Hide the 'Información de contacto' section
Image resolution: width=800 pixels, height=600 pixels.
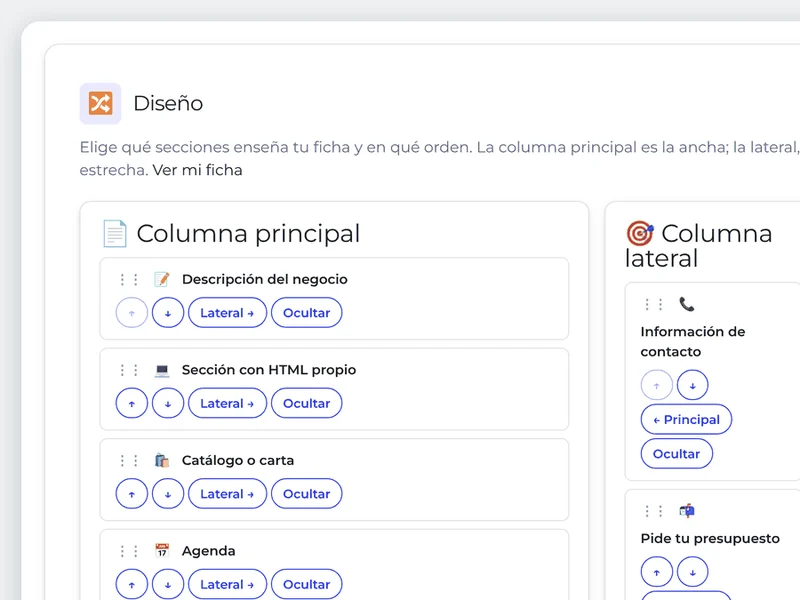[x=677, y=454]
